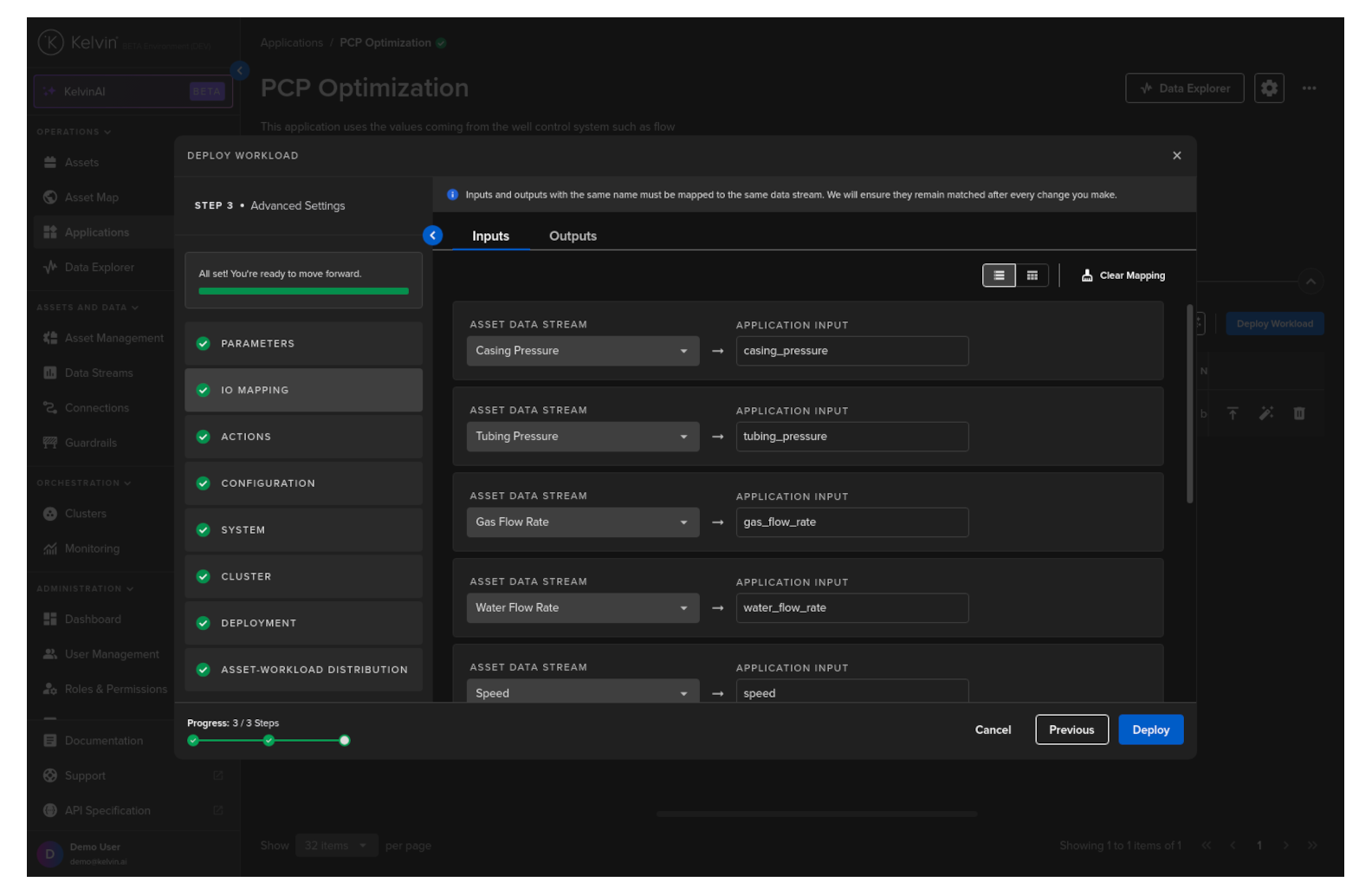The image size is (1372, 895).
Task: Open the Casing Pressure data stream dropdown
Action: point(582,351)
